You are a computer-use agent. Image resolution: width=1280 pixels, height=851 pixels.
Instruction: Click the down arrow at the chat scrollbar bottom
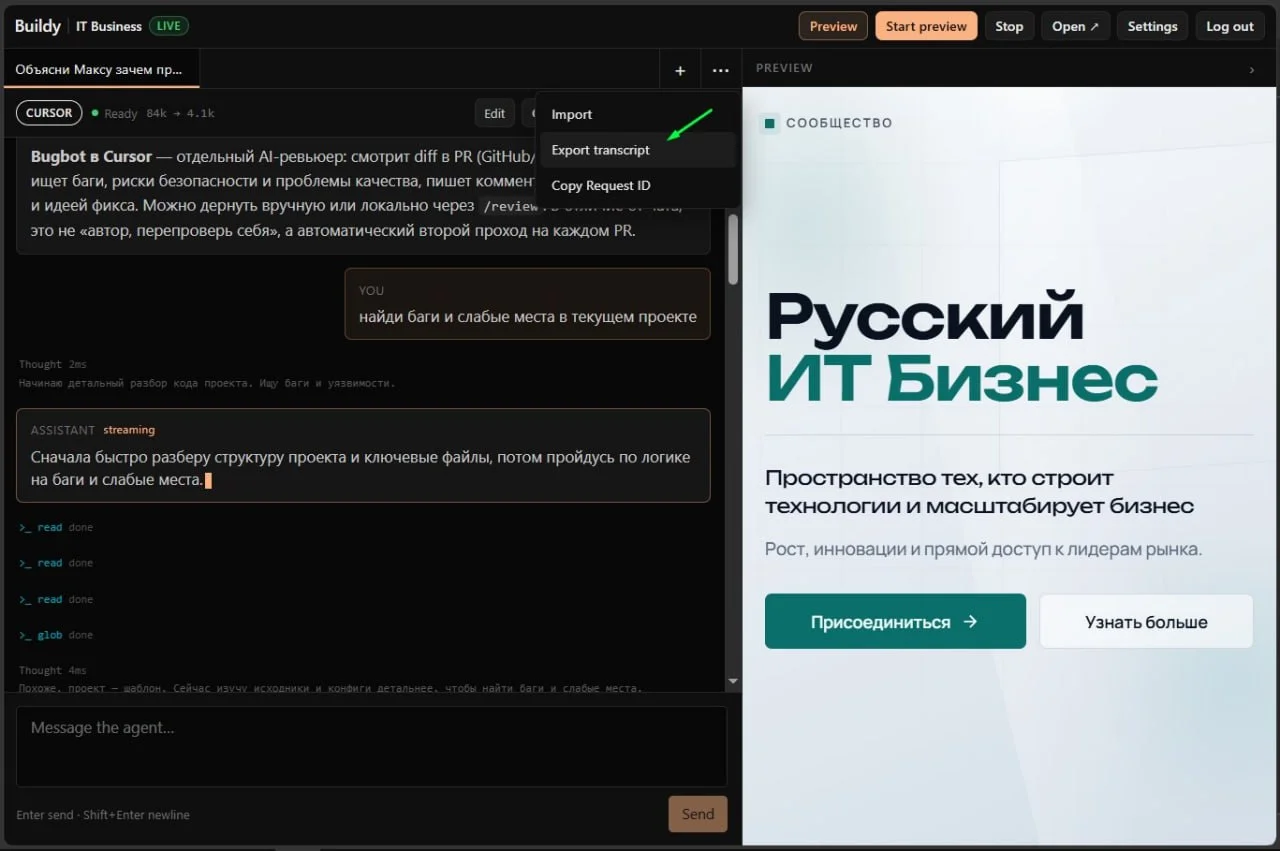coord(733,681)
